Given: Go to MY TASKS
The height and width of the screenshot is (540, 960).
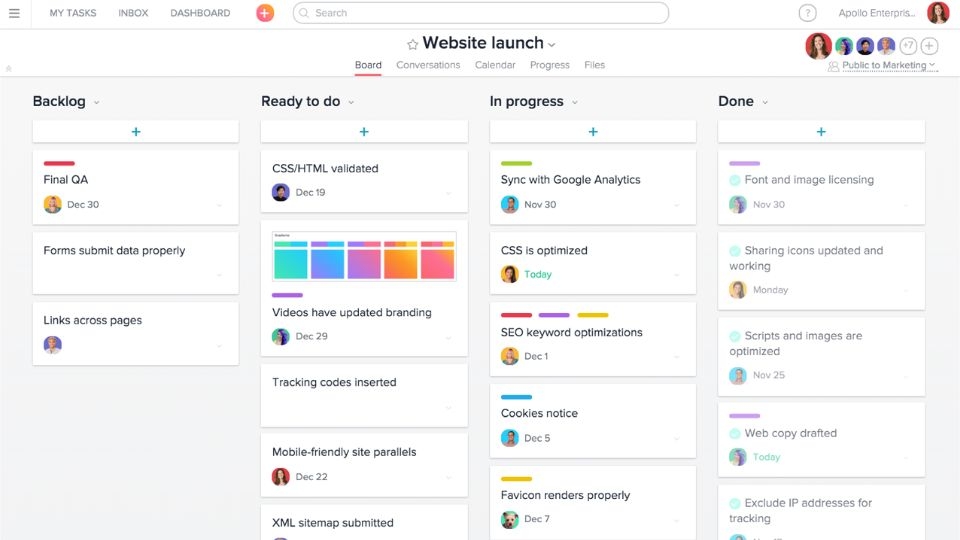Looking at the screenshot, I should (x=73, y=13).
